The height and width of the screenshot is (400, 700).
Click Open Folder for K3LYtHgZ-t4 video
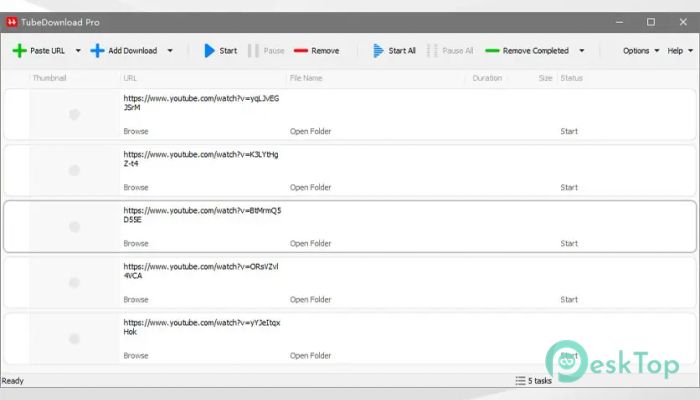click(310, 188)
